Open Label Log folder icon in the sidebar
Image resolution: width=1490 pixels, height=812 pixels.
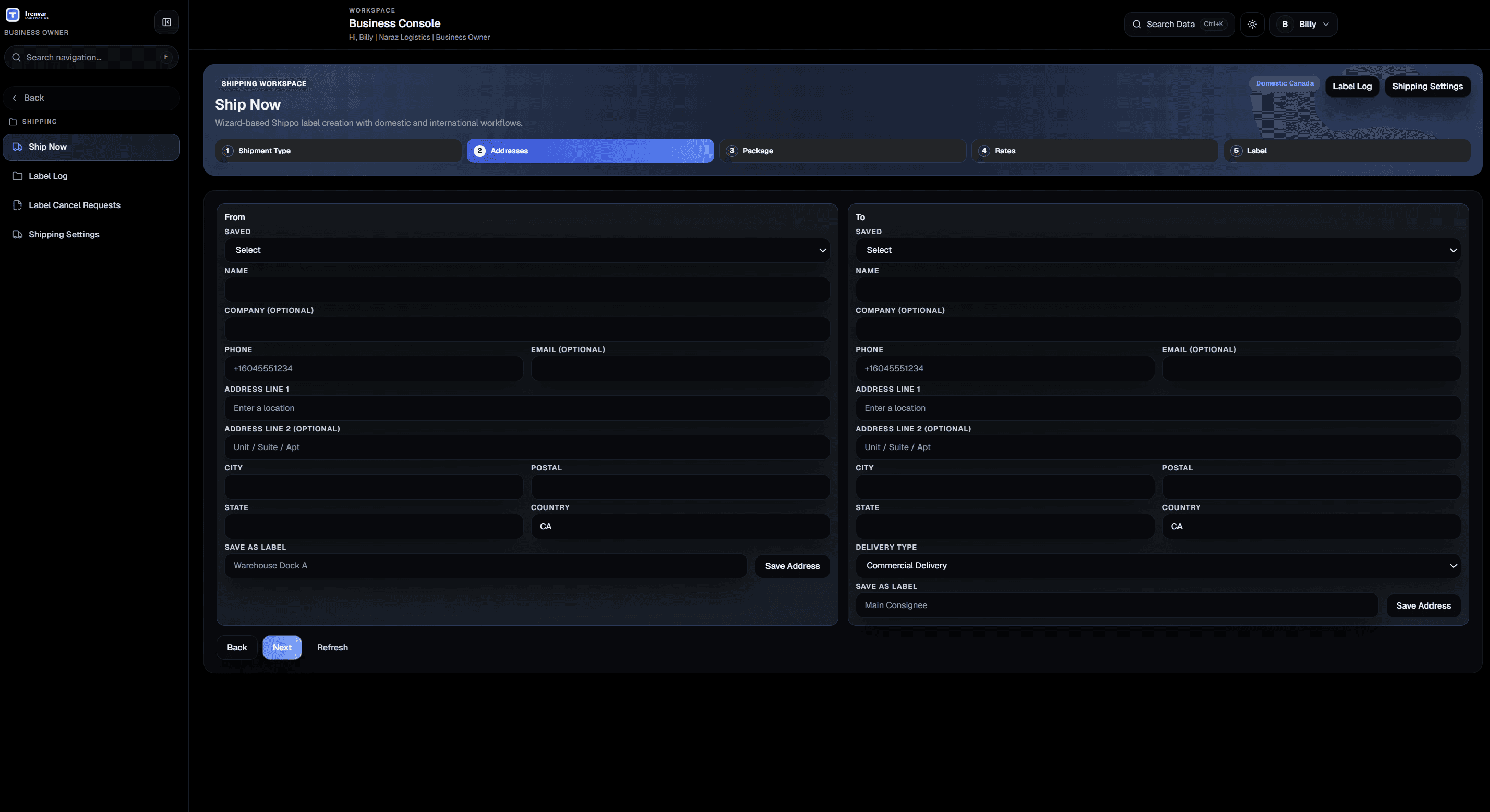(17, 176)
